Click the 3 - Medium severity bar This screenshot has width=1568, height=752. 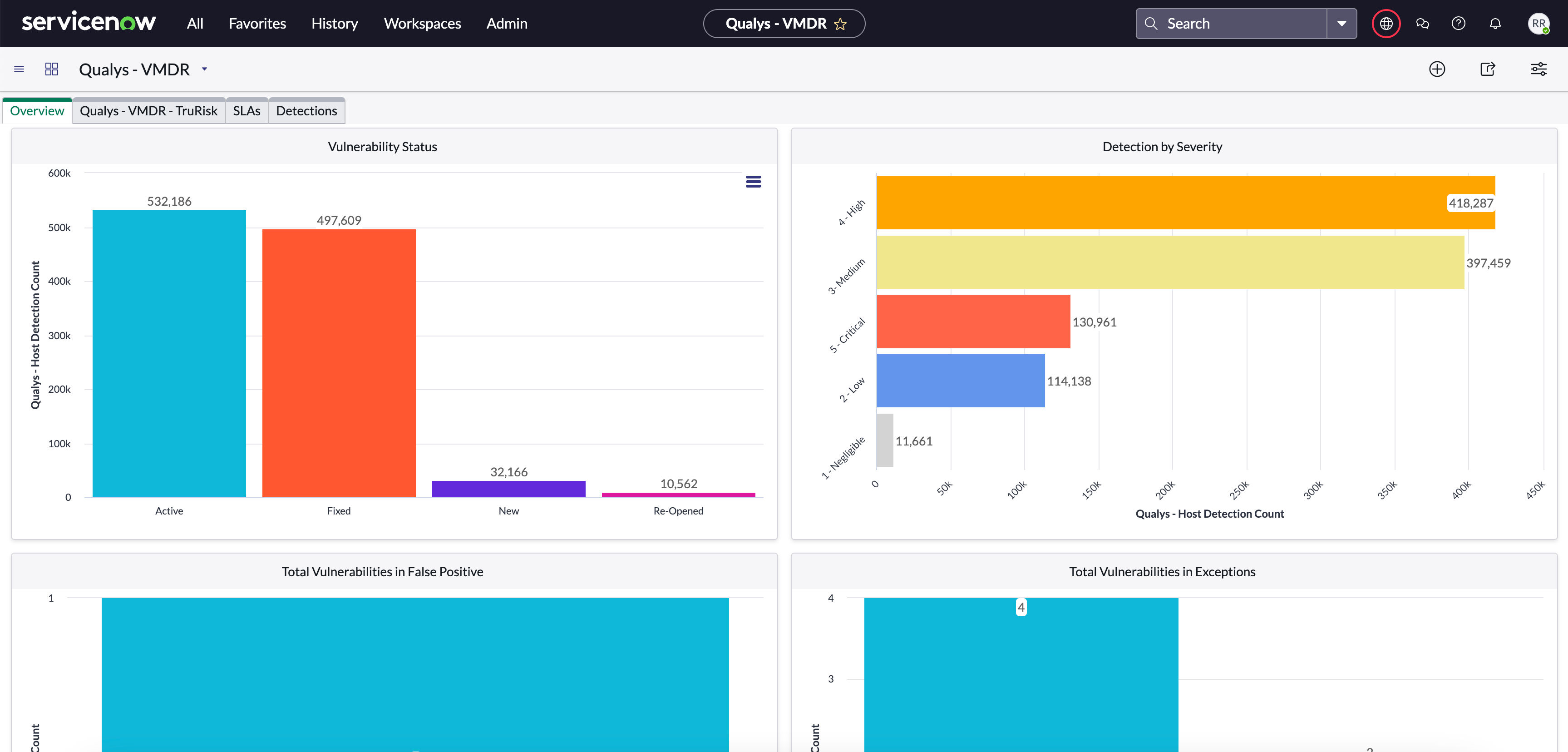(x=1170, y=262)
